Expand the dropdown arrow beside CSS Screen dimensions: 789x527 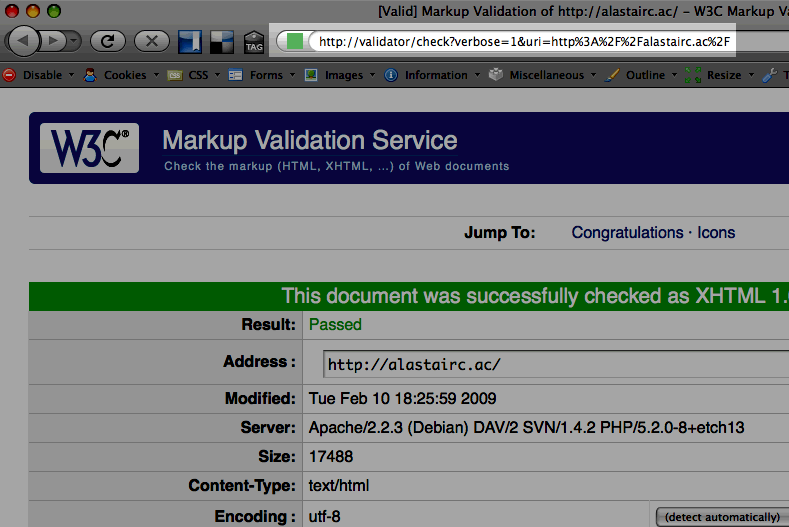(x=217, y=75)
